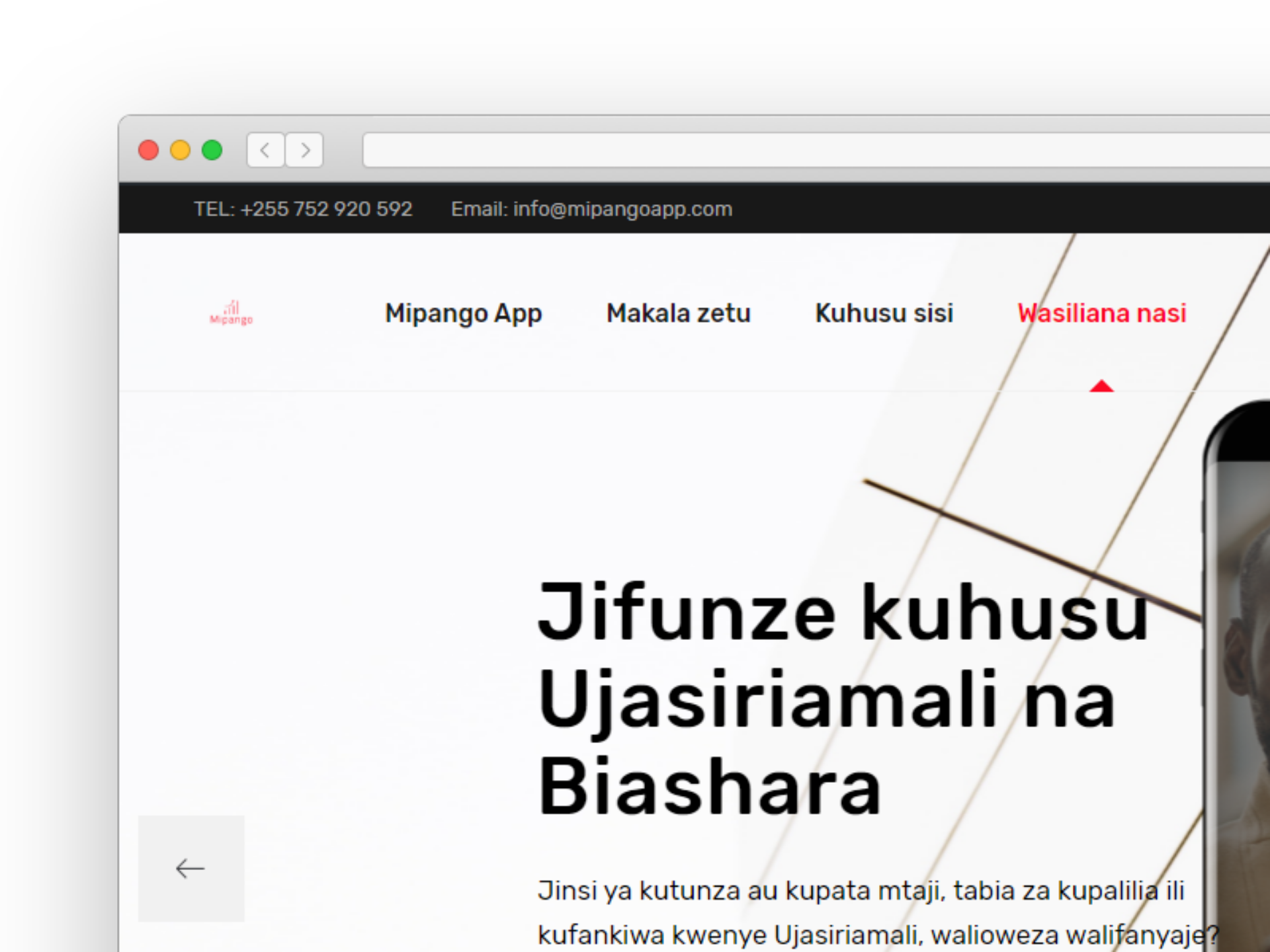Image resolution: width=1270 pixels, height=952 pixels.
Task: Click the browser forward arrow button
Action: tap(305, 150)
